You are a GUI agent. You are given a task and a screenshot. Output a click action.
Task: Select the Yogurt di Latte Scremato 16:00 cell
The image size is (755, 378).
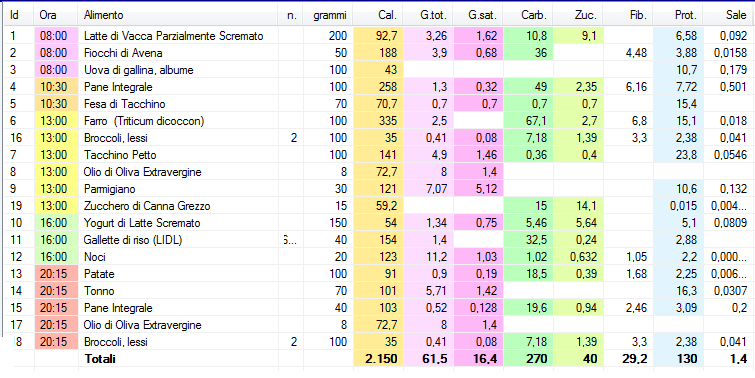point(56,223)
